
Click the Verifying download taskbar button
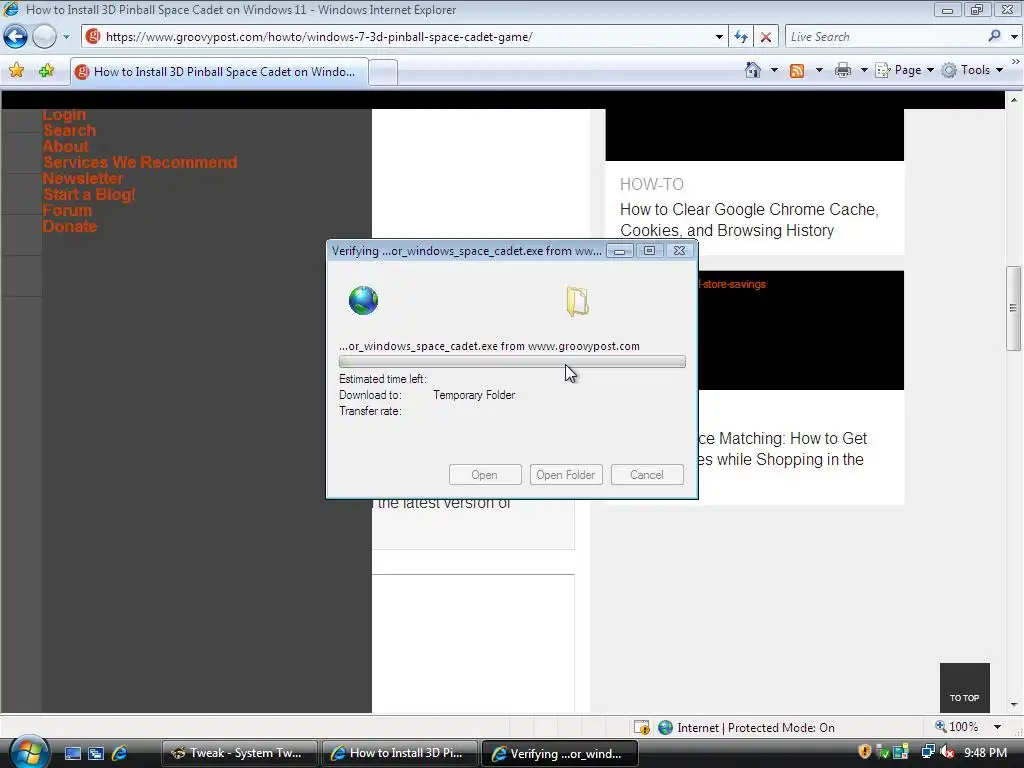(x=559, y=754)
